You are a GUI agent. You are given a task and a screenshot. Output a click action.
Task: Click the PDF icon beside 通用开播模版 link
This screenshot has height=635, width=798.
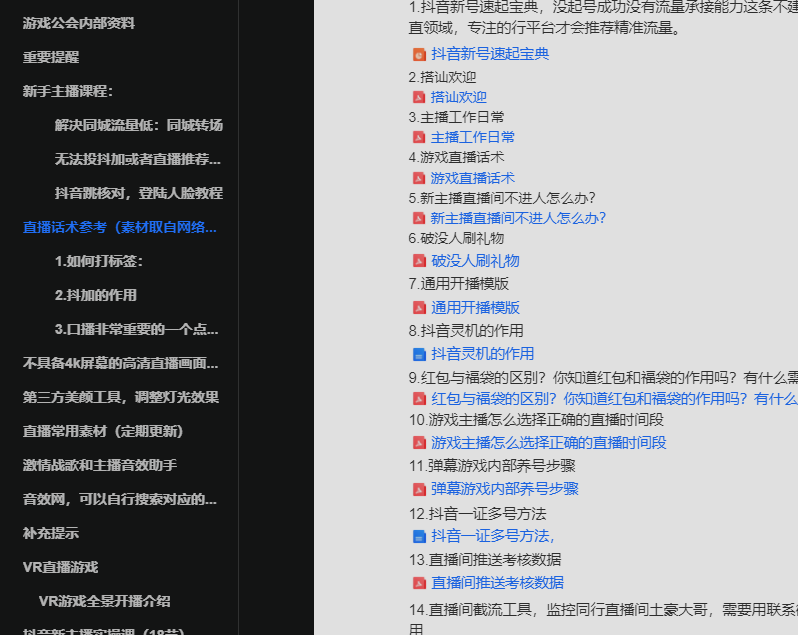pos(419,308)
